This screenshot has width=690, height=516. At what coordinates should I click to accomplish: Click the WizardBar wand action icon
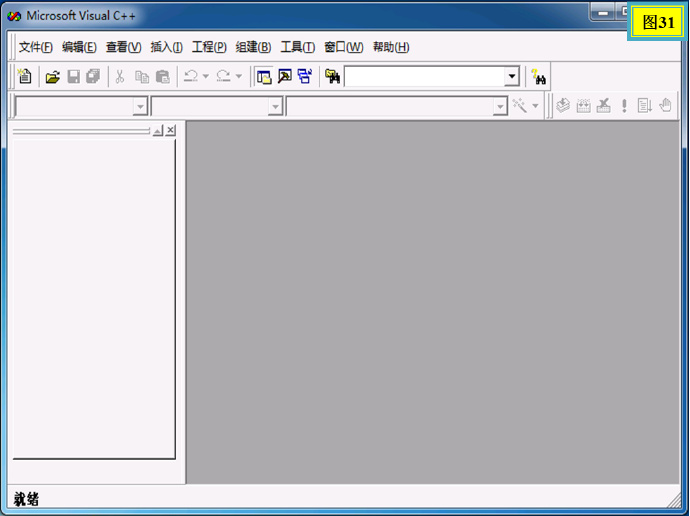click(520, 106)
